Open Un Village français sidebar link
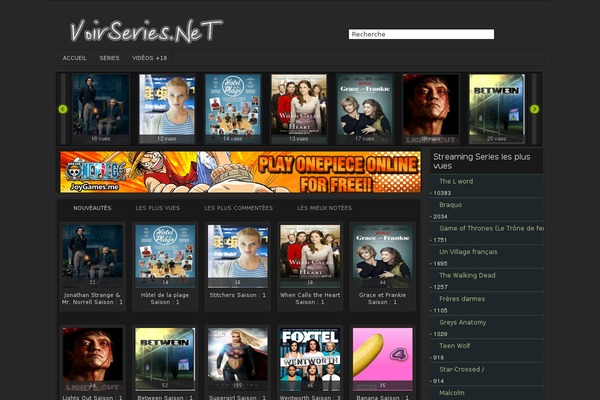600x400 pixels. pos(468,251)
